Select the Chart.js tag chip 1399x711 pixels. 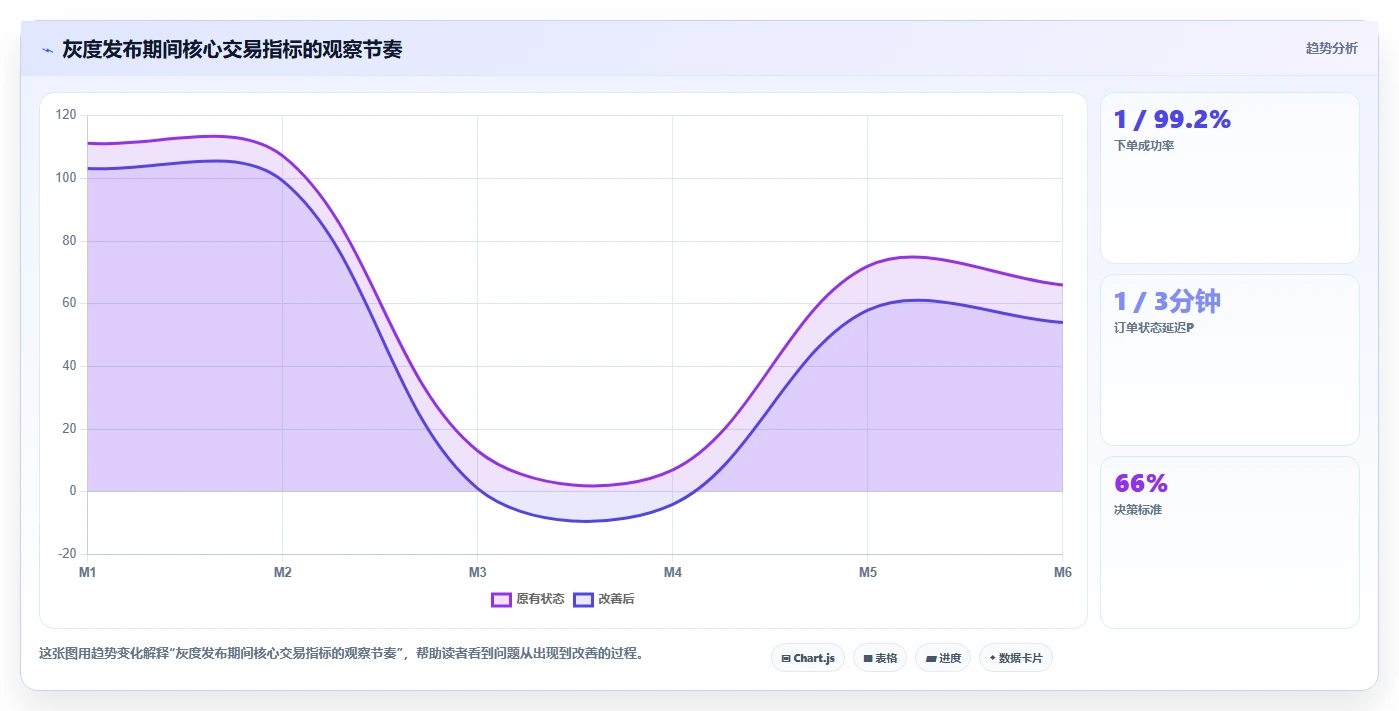point(808,658)
